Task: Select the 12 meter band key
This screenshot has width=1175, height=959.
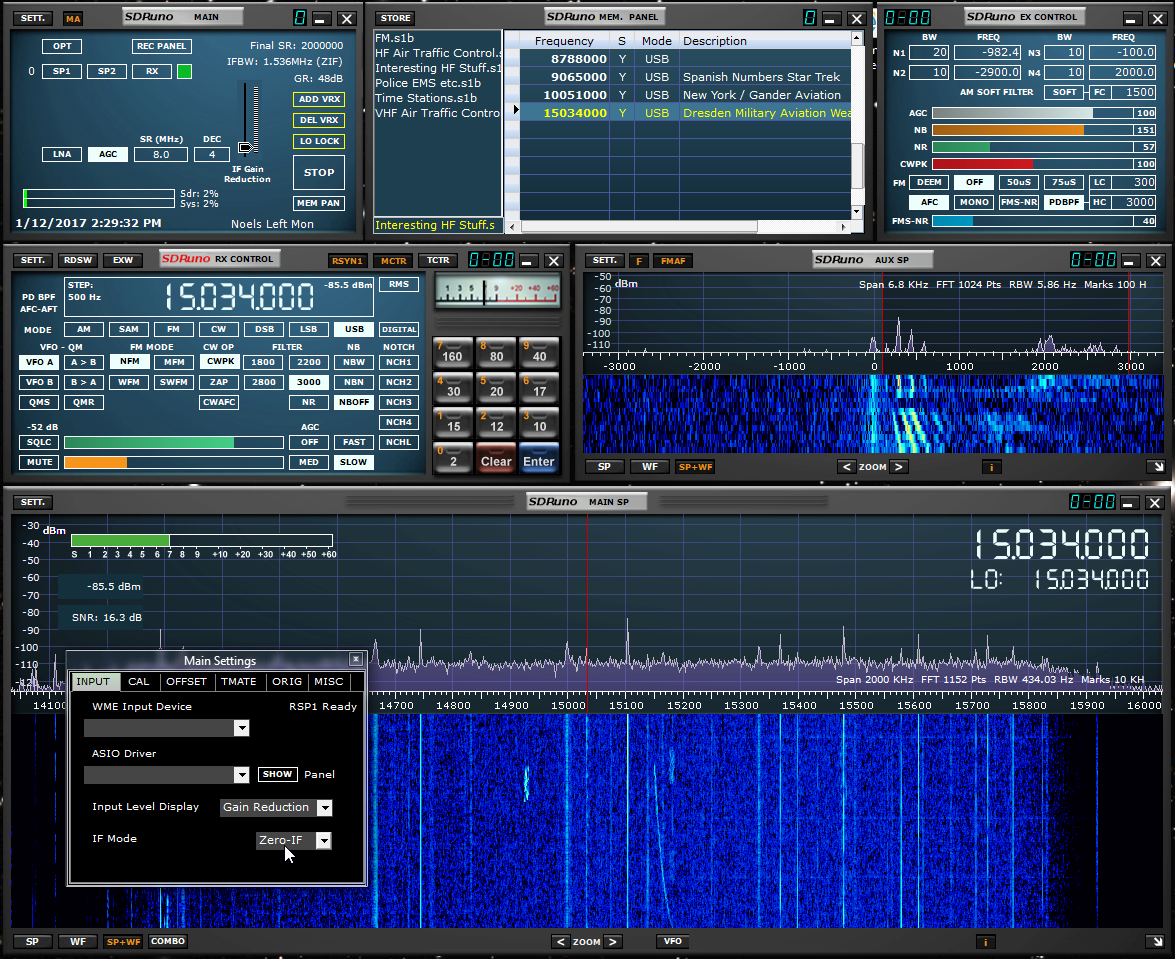Action: 496,423
